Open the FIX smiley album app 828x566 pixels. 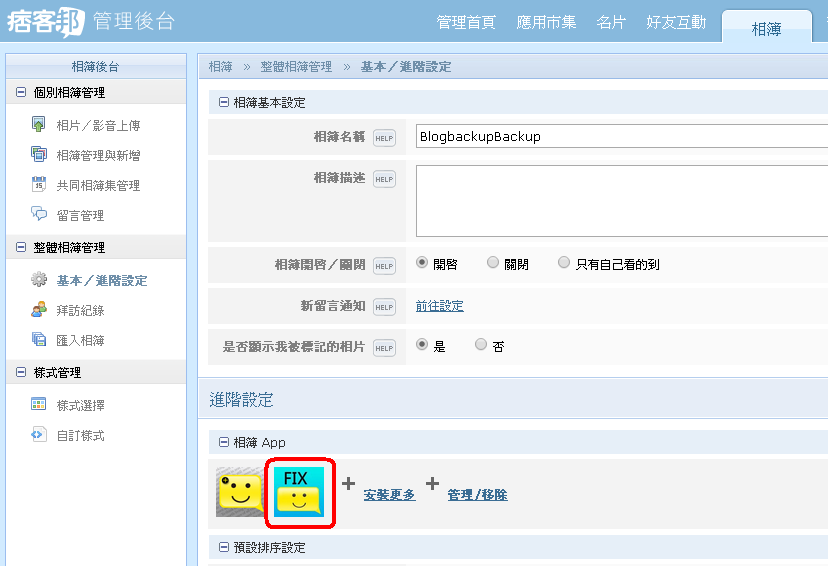point(299,492)
